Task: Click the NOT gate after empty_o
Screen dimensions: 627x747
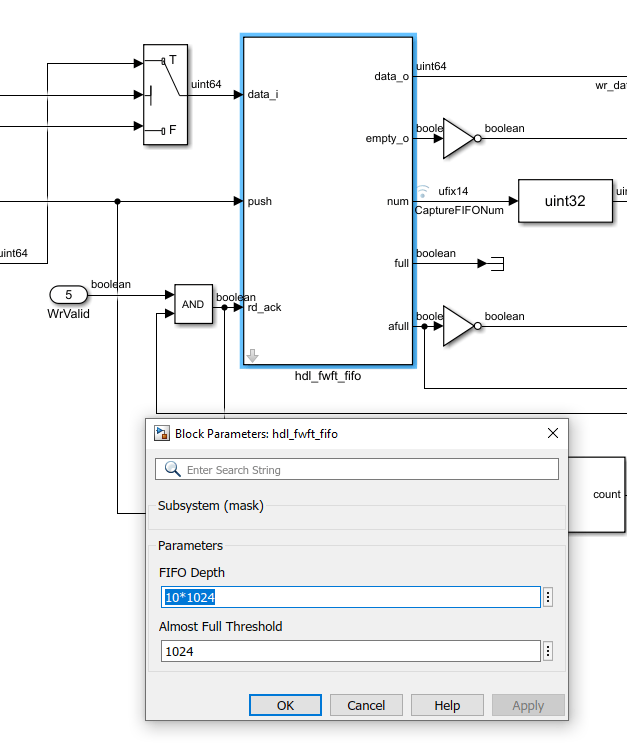Action: click(x=462, y=138)
